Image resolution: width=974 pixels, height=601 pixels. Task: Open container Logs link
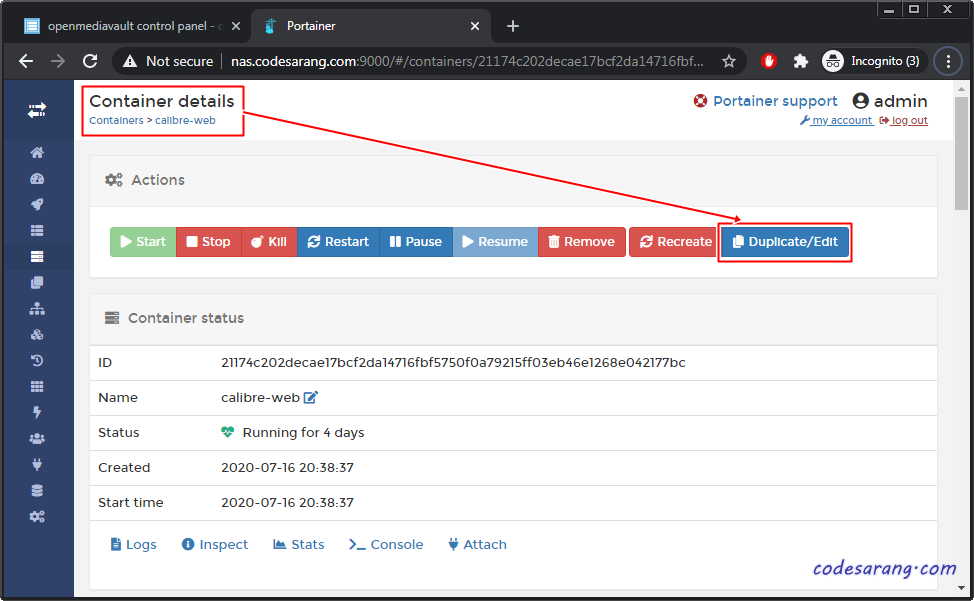click(134, 545)
